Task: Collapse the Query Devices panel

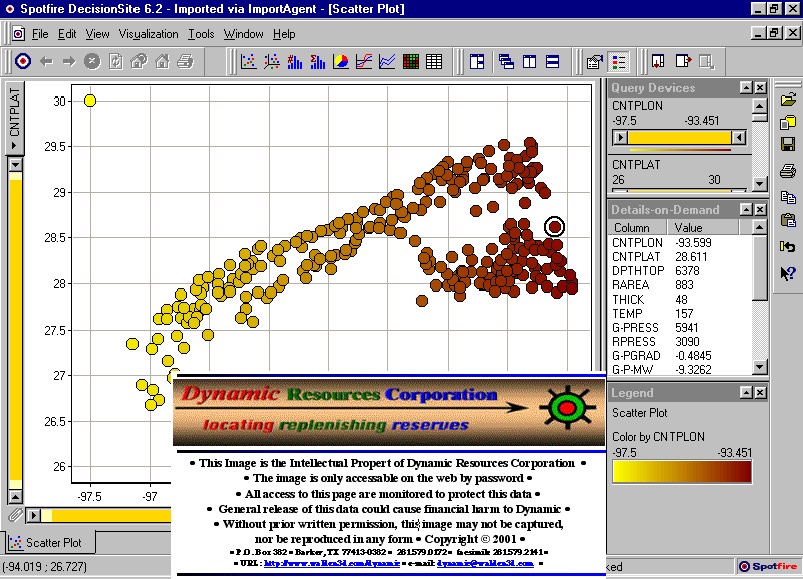Action: [746, 88]
